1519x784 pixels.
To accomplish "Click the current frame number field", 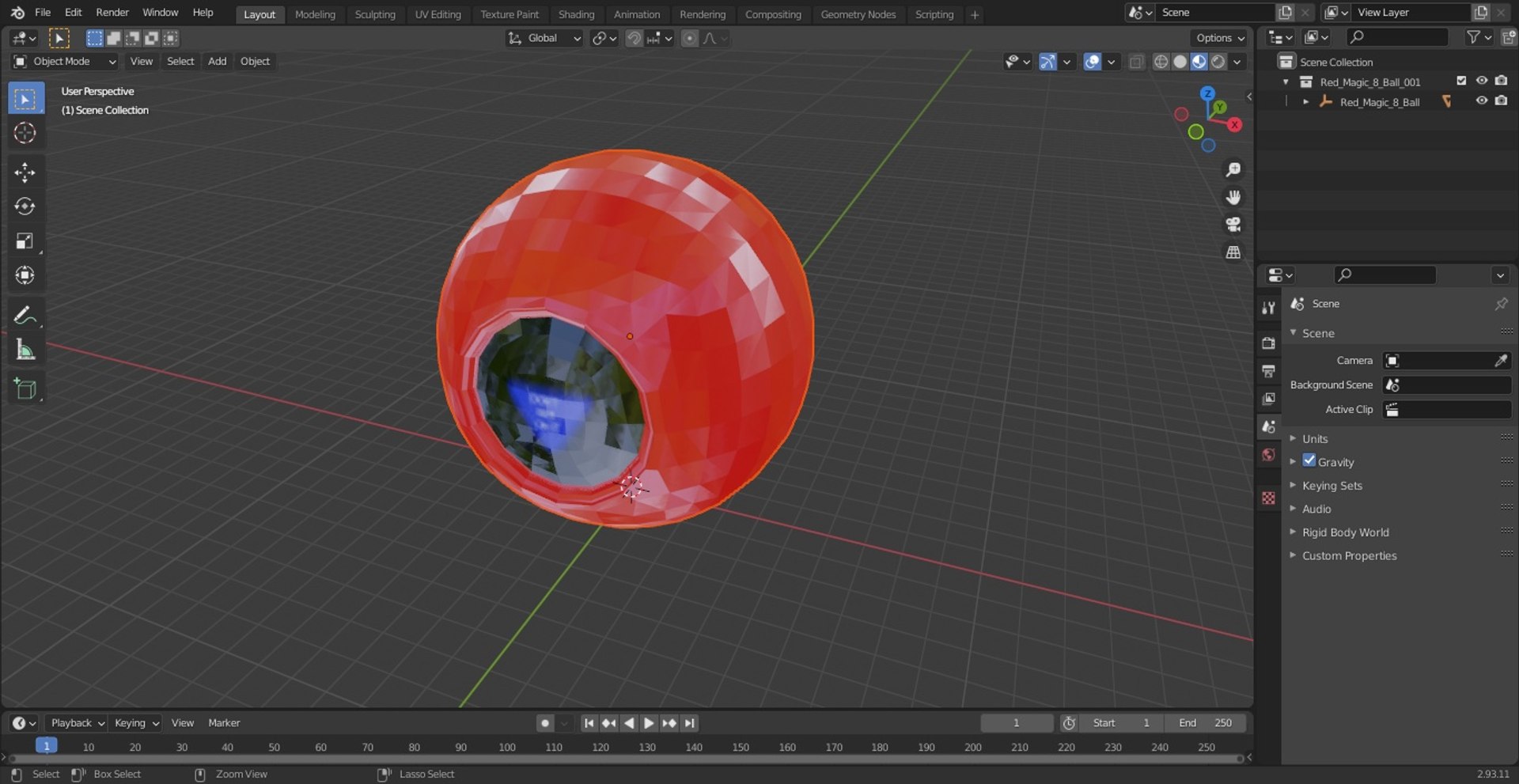I will point(1017,723).
